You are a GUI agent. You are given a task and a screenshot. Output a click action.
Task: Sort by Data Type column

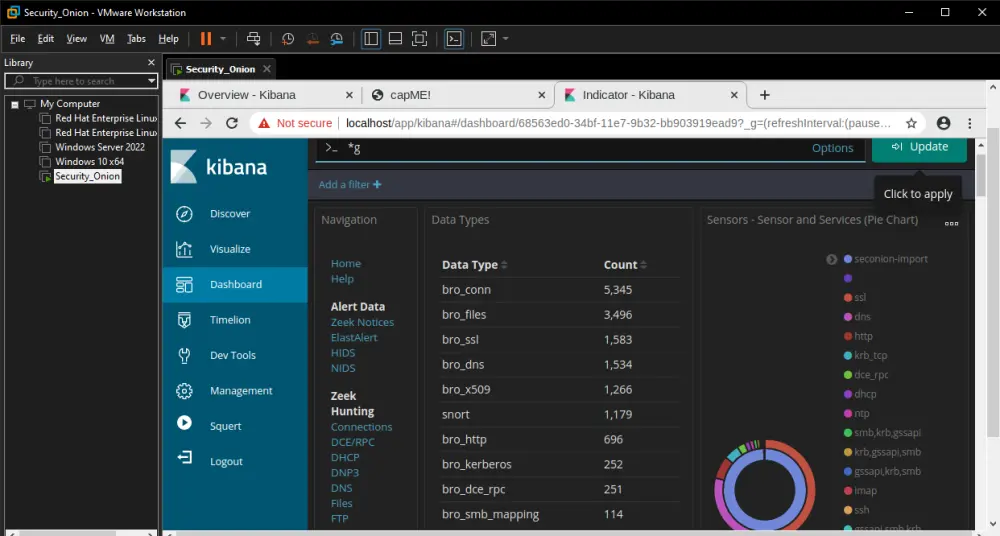tap(474, 265)
